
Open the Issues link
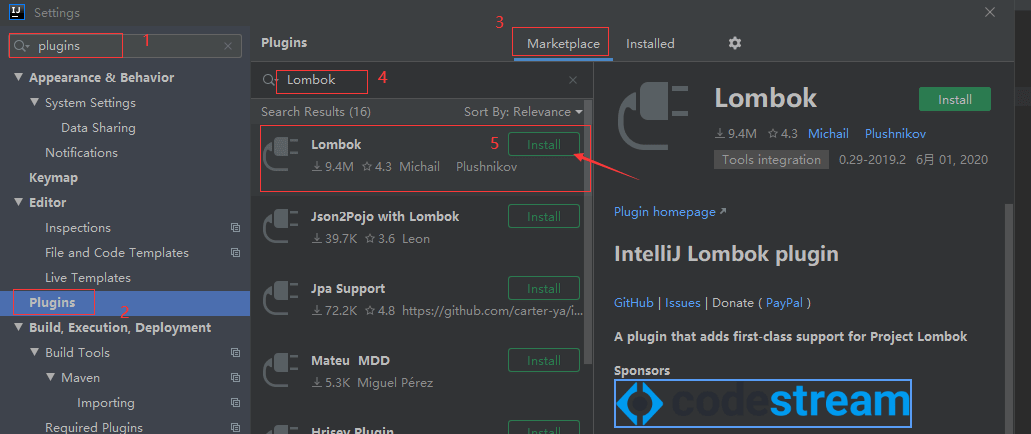tap(683, 303)
